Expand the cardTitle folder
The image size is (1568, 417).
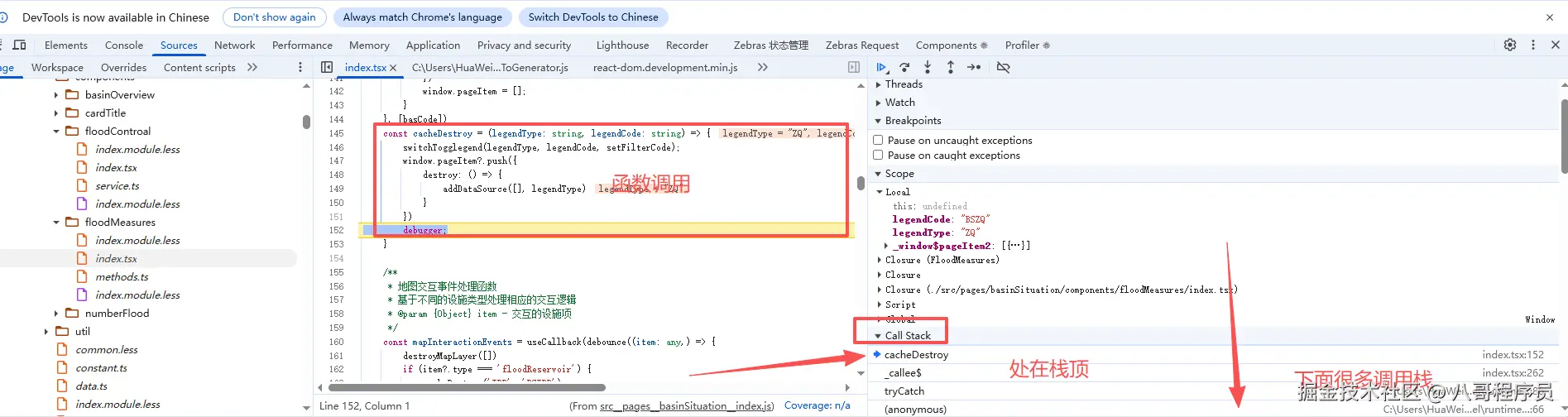56,113
